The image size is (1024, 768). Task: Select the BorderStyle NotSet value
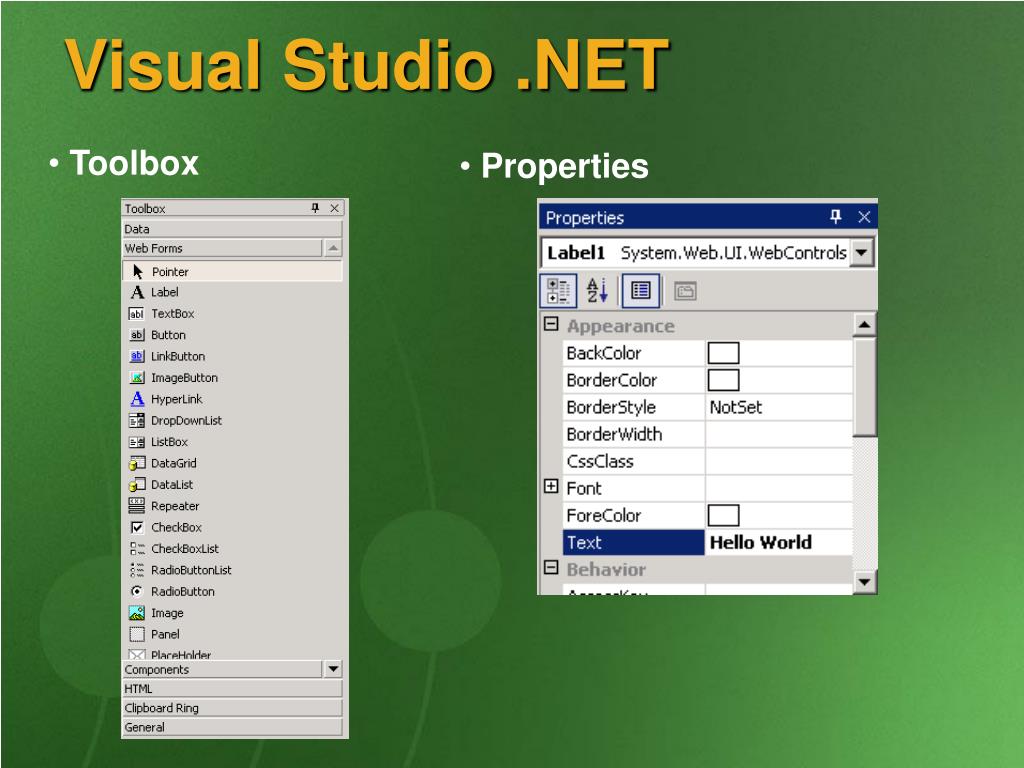pos(779,407)
